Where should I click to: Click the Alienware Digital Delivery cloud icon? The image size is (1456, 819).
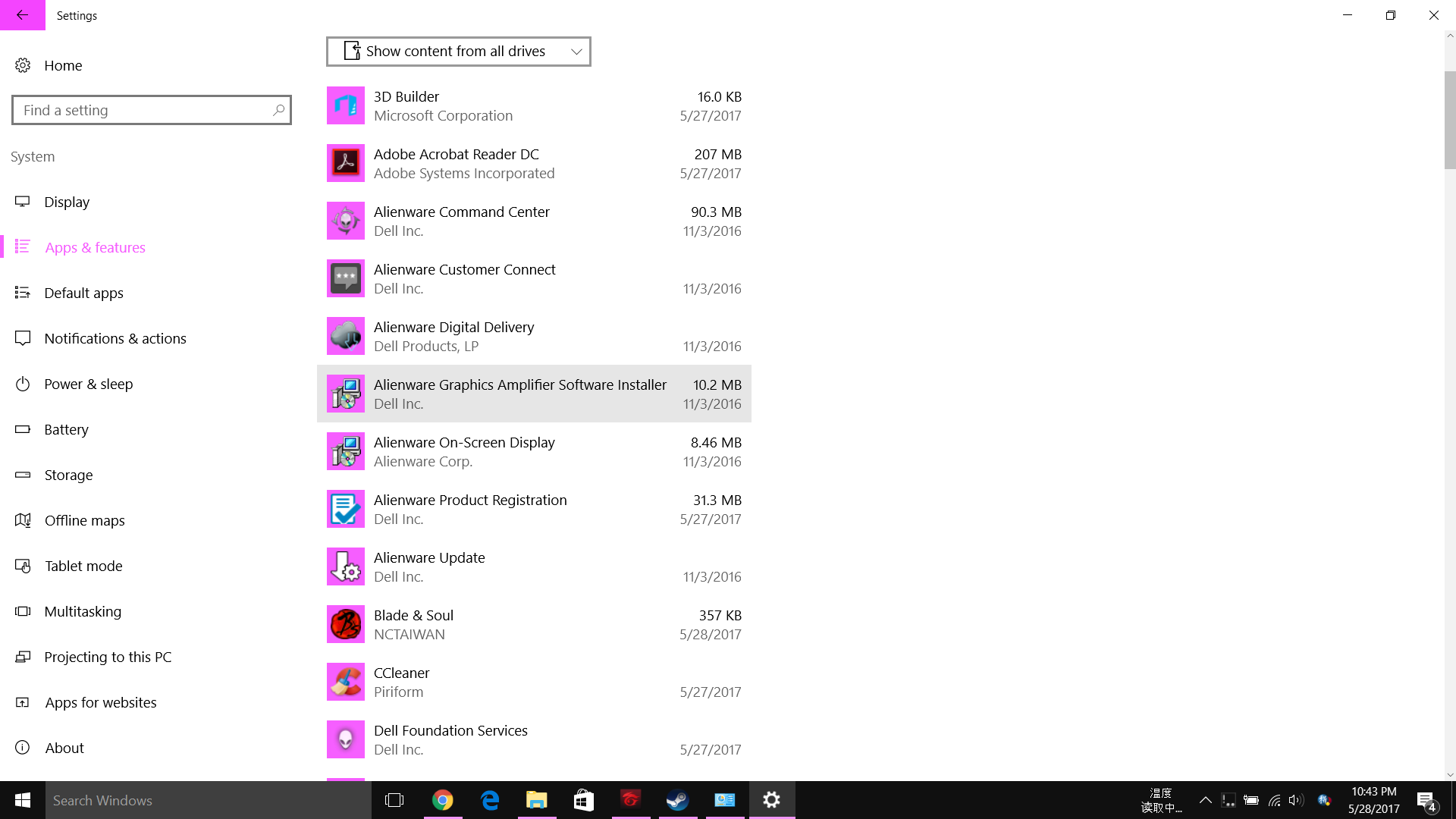[346, 336]
